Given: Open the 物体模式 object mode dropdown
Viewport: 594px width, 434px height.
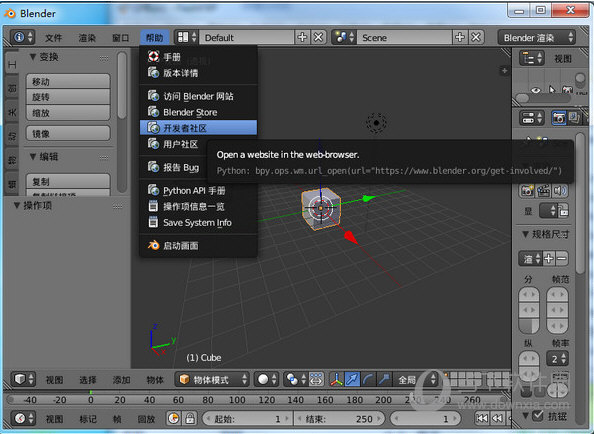Looking at the screenshot, I should pos(212,379).
